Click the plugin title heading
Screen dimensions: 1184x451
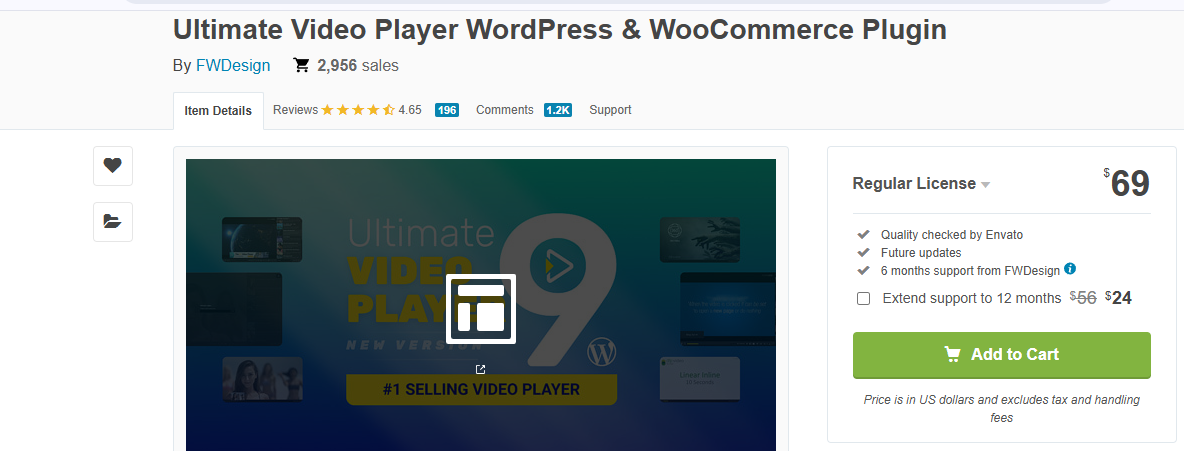(x=560, y=30)
